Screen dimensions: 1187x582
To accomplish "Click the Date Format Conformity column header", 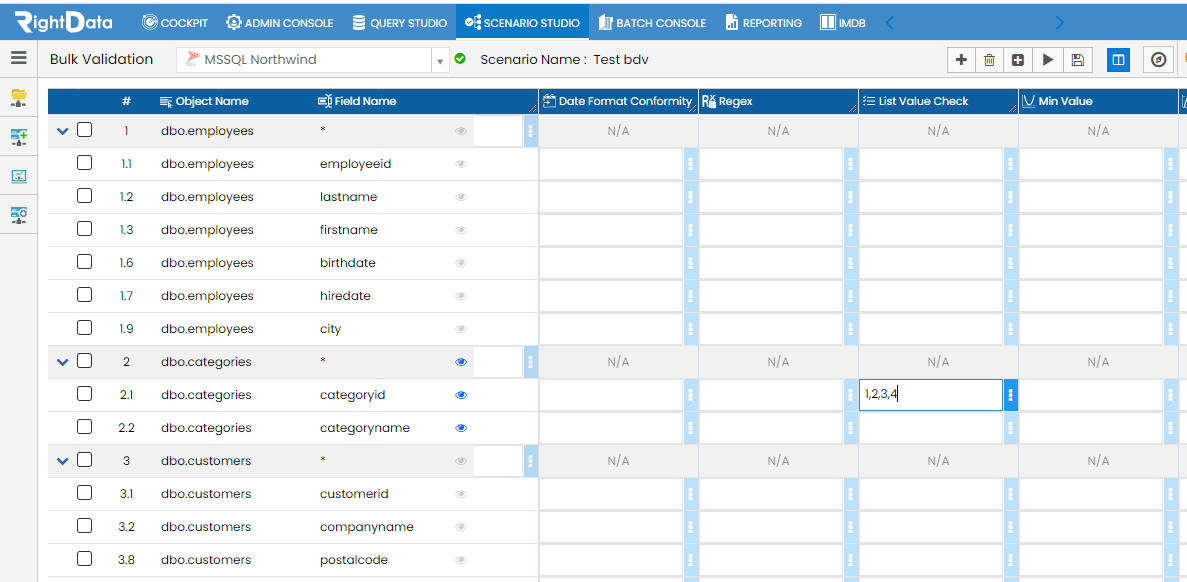I will click(x=618, y=101).
